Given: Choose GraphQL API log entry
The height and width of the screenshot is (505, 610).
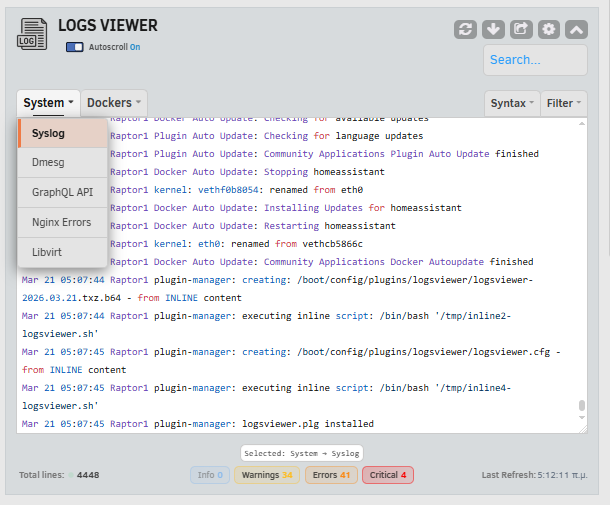Looking at the screenshot, I should (63, 193).
